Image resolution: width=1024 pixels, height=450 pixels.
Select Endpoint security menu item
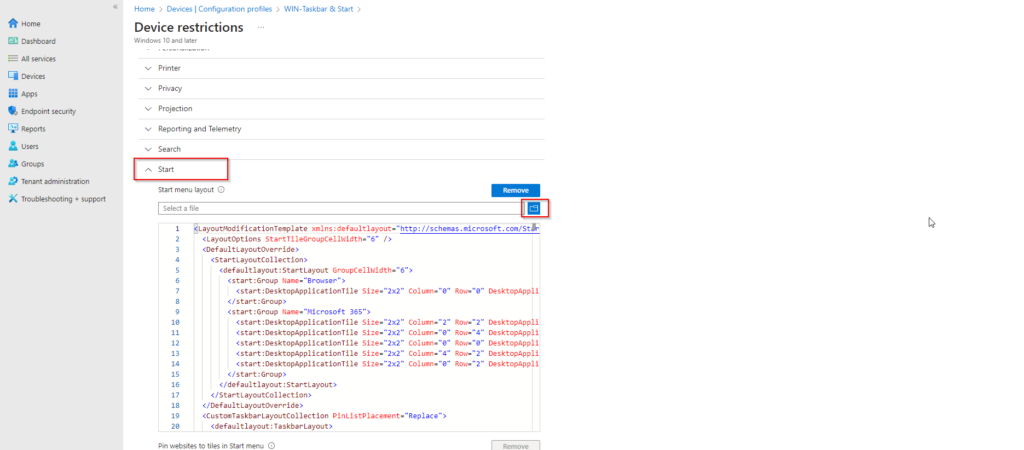click(48, 112)
